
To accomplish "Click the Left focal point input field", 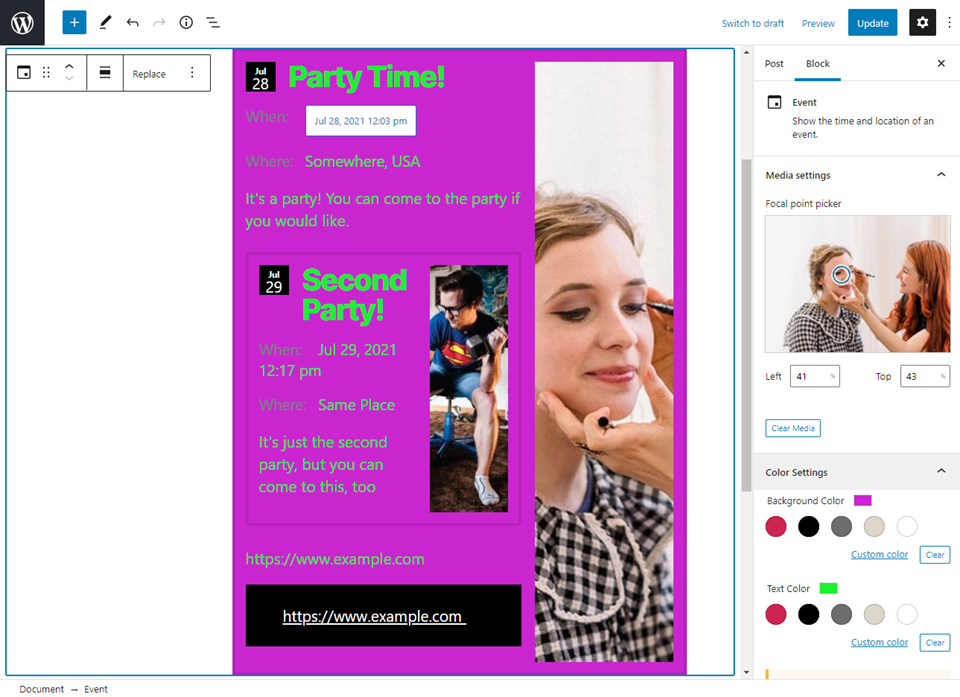I will click(x=810, y=376).
